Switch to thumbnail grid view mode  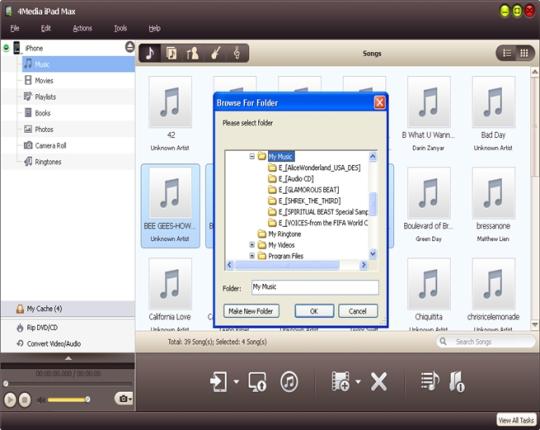(x=524, y=53)
